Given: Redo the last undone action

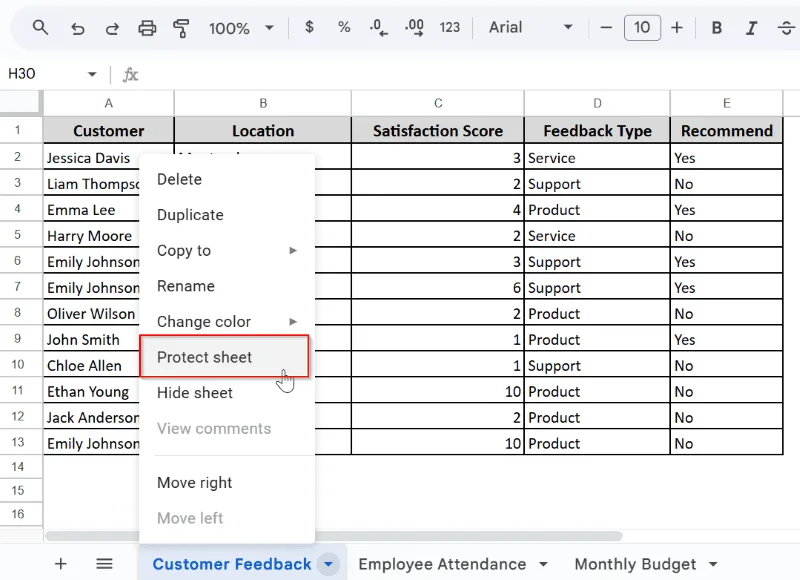Looking at the screenshot, I should coord(112,28).
